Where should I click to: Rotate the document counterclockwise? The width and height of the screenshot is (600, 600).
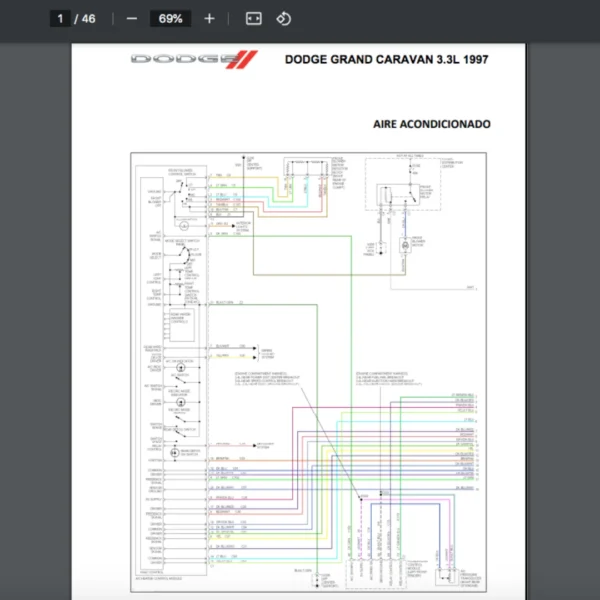point(283,18)
